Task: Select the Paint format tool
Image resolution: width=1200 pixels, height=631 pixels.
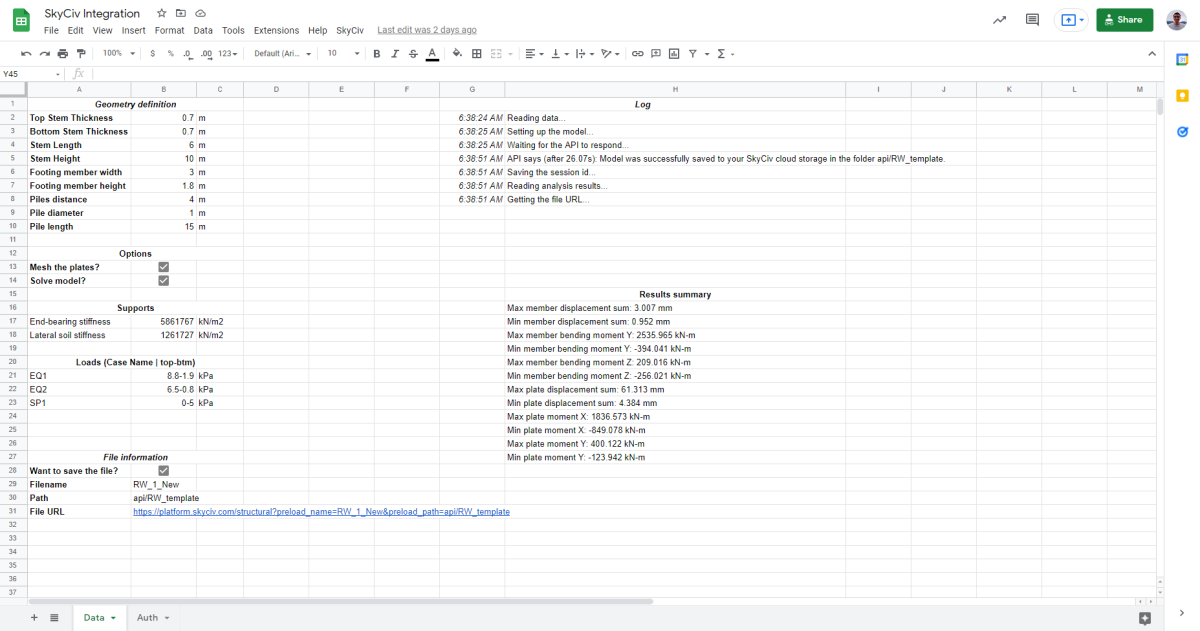Action: point(81,54)
